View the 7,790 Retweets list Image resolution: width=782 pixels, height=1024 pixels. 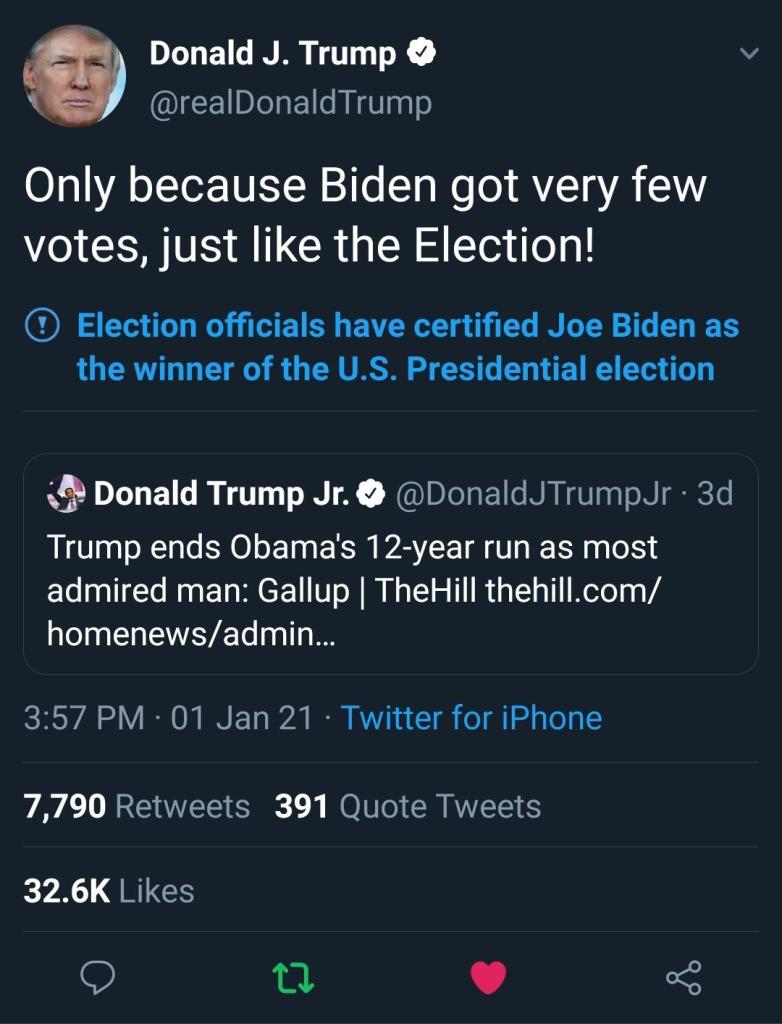point(137,806)
